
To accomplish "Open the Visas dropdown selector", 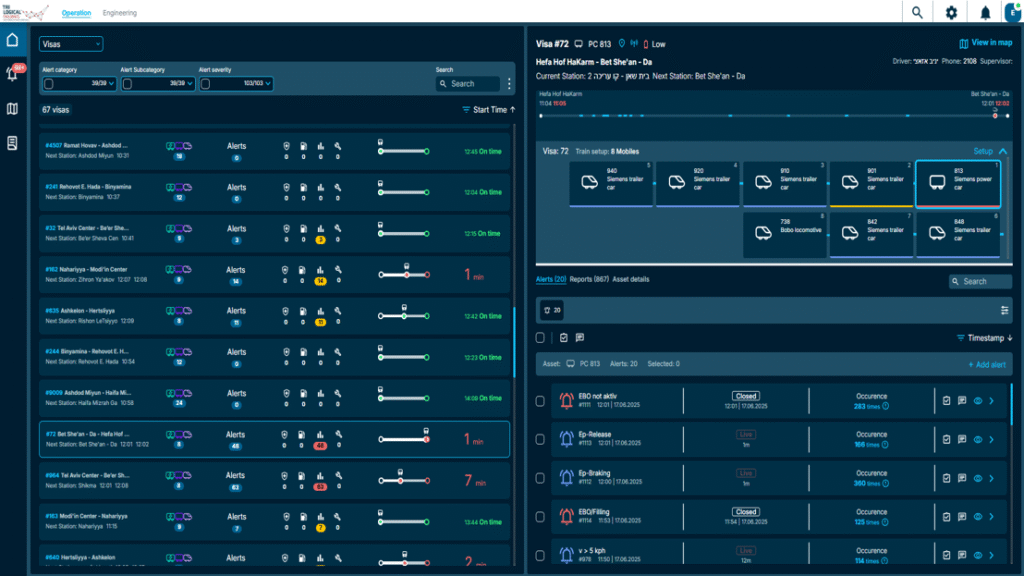I will tap(71, 44).
